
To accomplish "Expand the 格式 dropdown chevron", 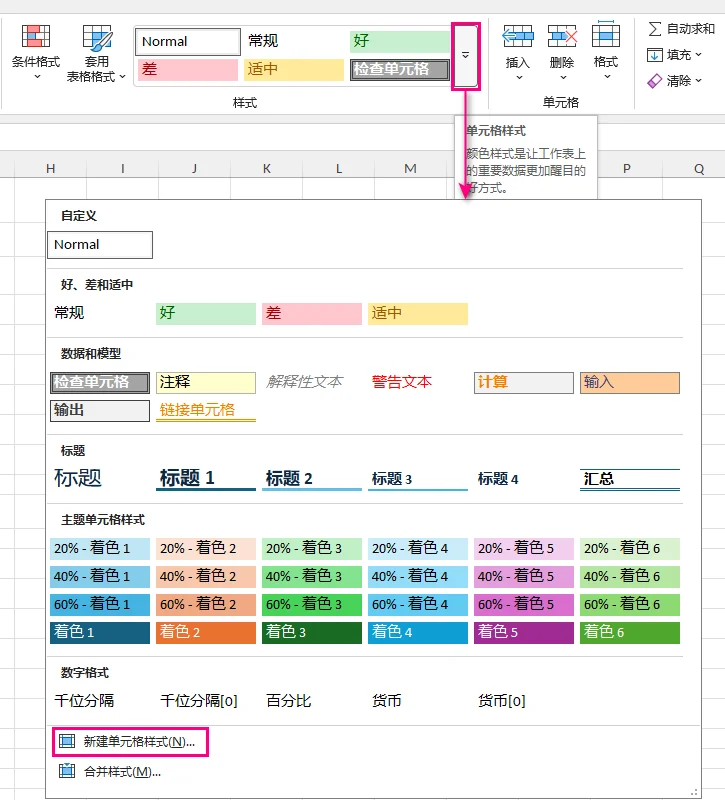I will pyautogui.click(x=607, y=77).
